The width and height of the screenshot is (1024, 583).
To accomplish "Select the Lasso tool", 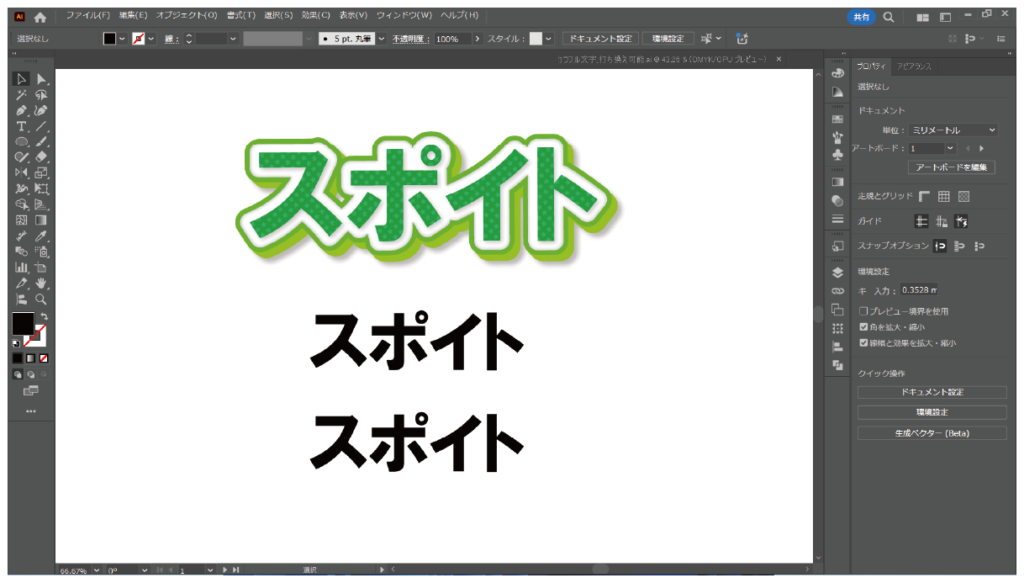I will click(x=41, y=95).
